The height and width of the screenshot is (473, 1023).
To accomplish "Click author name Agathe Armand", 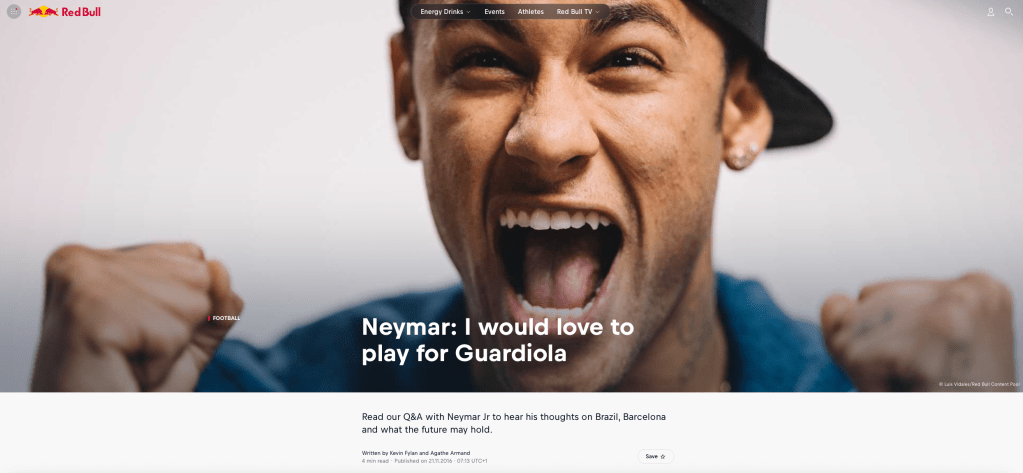I will tap(450, 453).
